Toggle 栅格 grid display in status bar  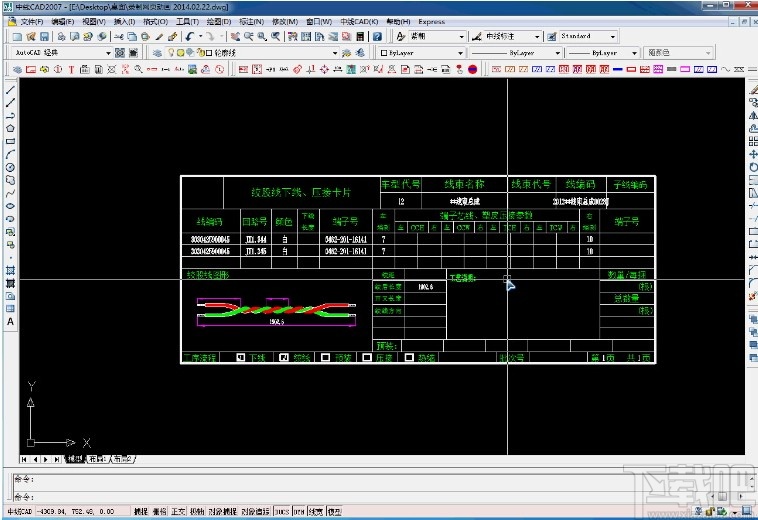click(x=160, y=511)
